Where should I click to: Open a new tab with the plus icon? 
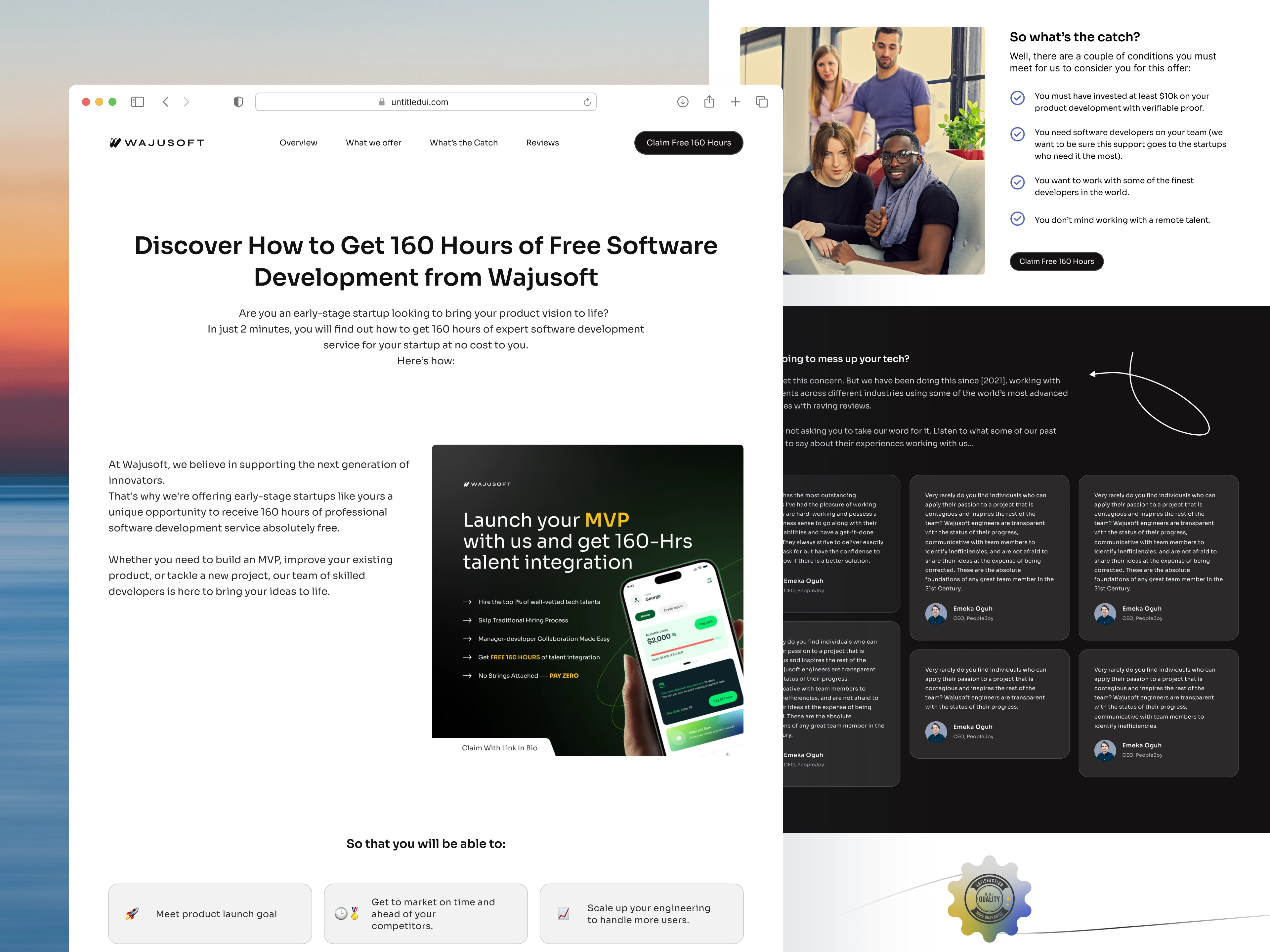coord(735,101)
